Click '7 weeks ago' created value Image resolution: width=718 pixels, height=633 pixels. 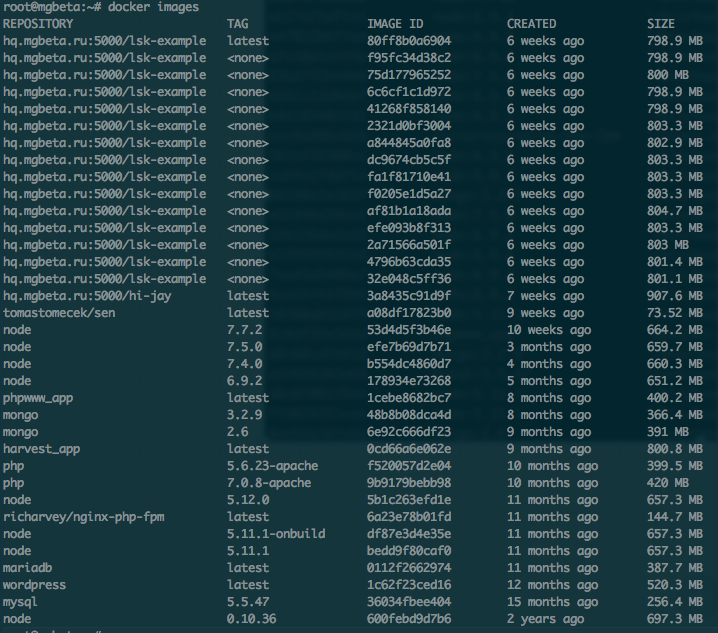(x=545, y=296)
